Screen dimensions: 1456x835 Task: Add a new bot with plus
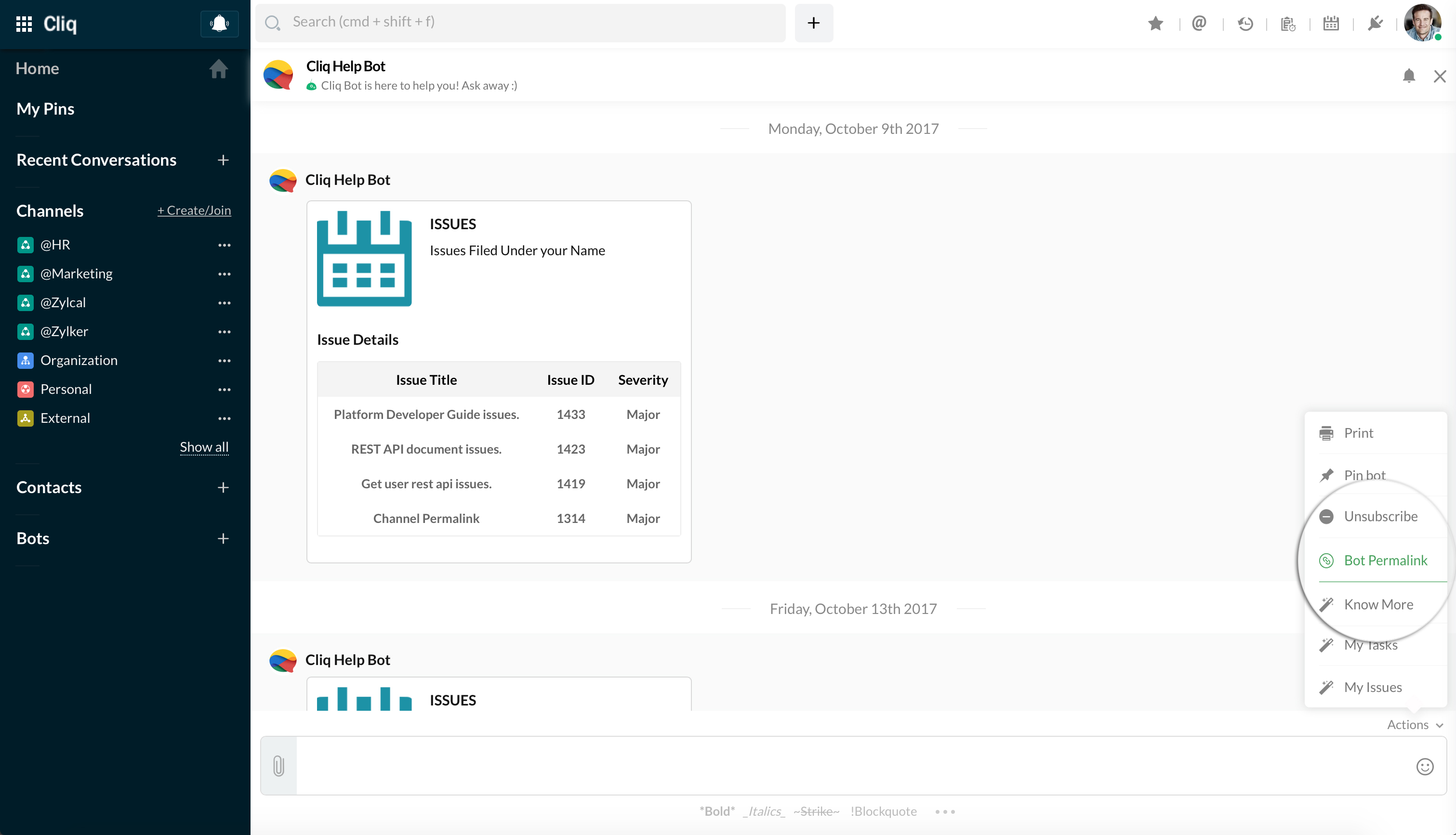(223, 538)
